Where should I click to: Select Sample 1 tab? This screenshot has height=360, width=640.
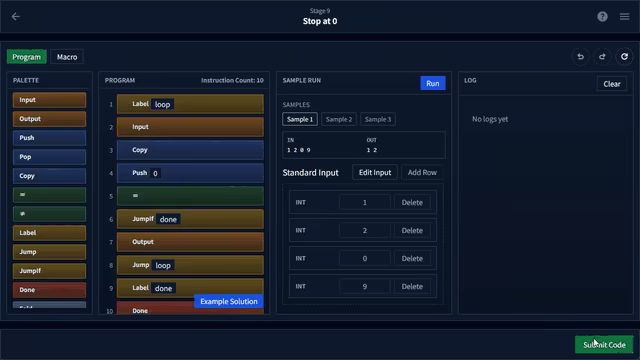coord(300,119)
